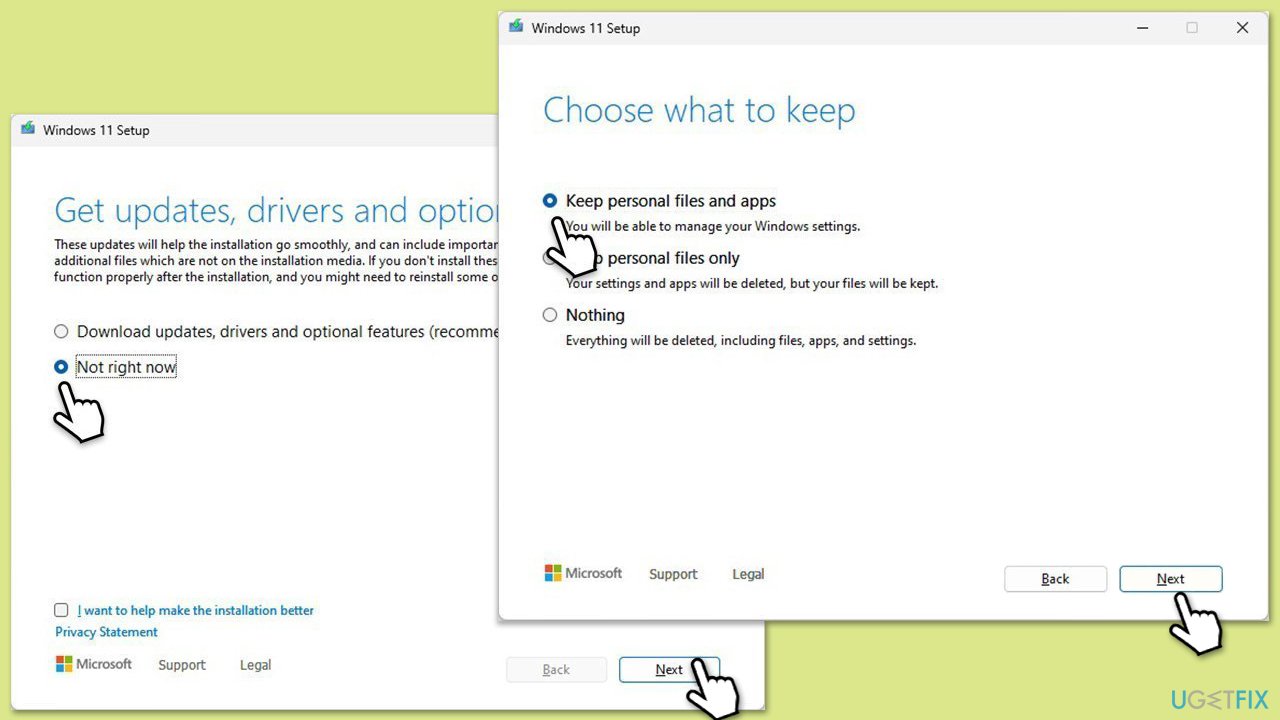Viewport: 1280px width, 720px height.
Task: Open Legal link in Get updates window
Action: (255, 665)
